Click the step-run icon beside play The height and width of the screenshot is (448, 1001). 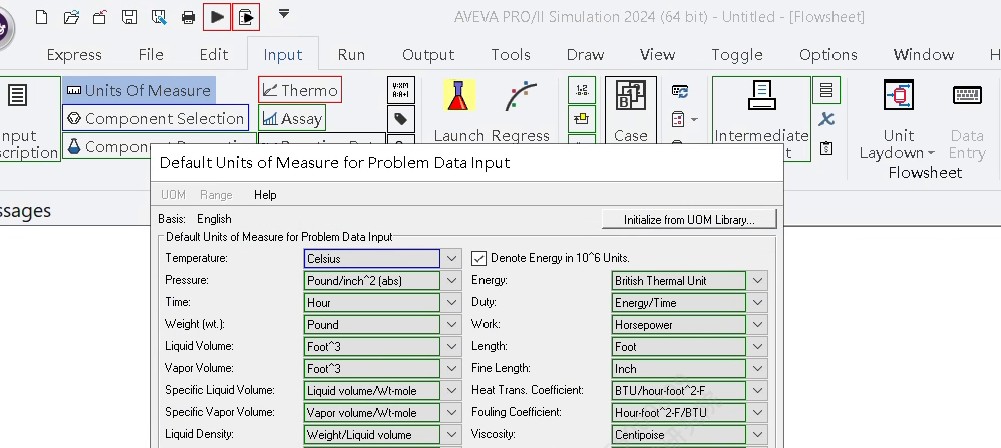(246, 17)
